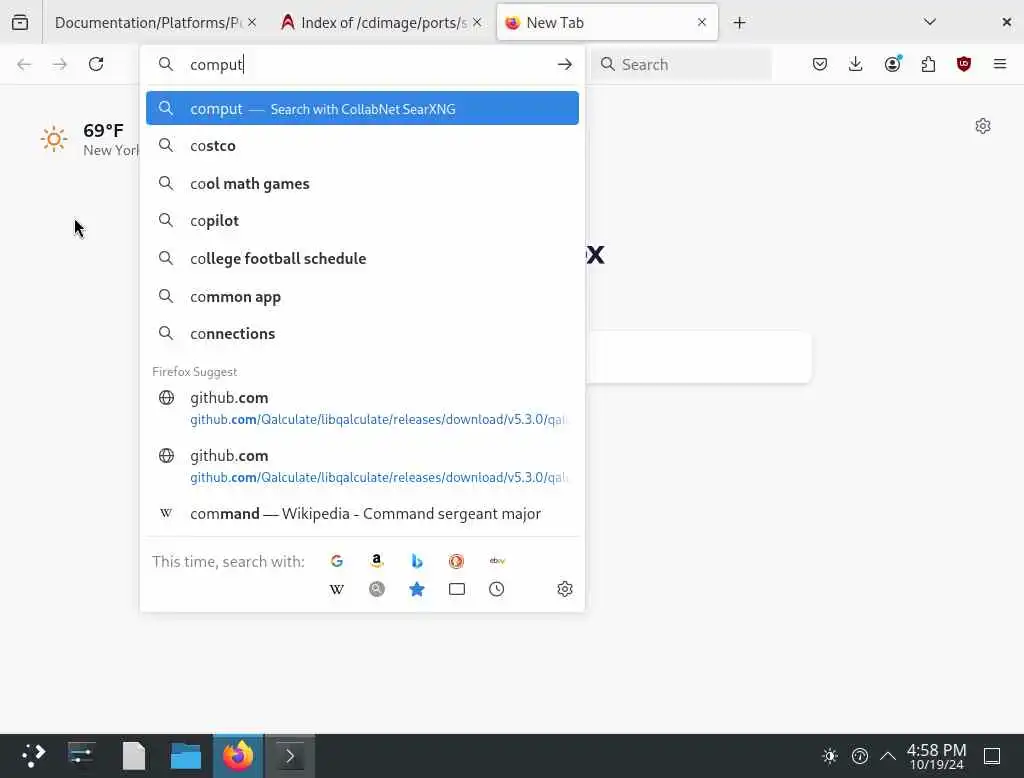Click the go arrow in the address bar

point(564,64)
